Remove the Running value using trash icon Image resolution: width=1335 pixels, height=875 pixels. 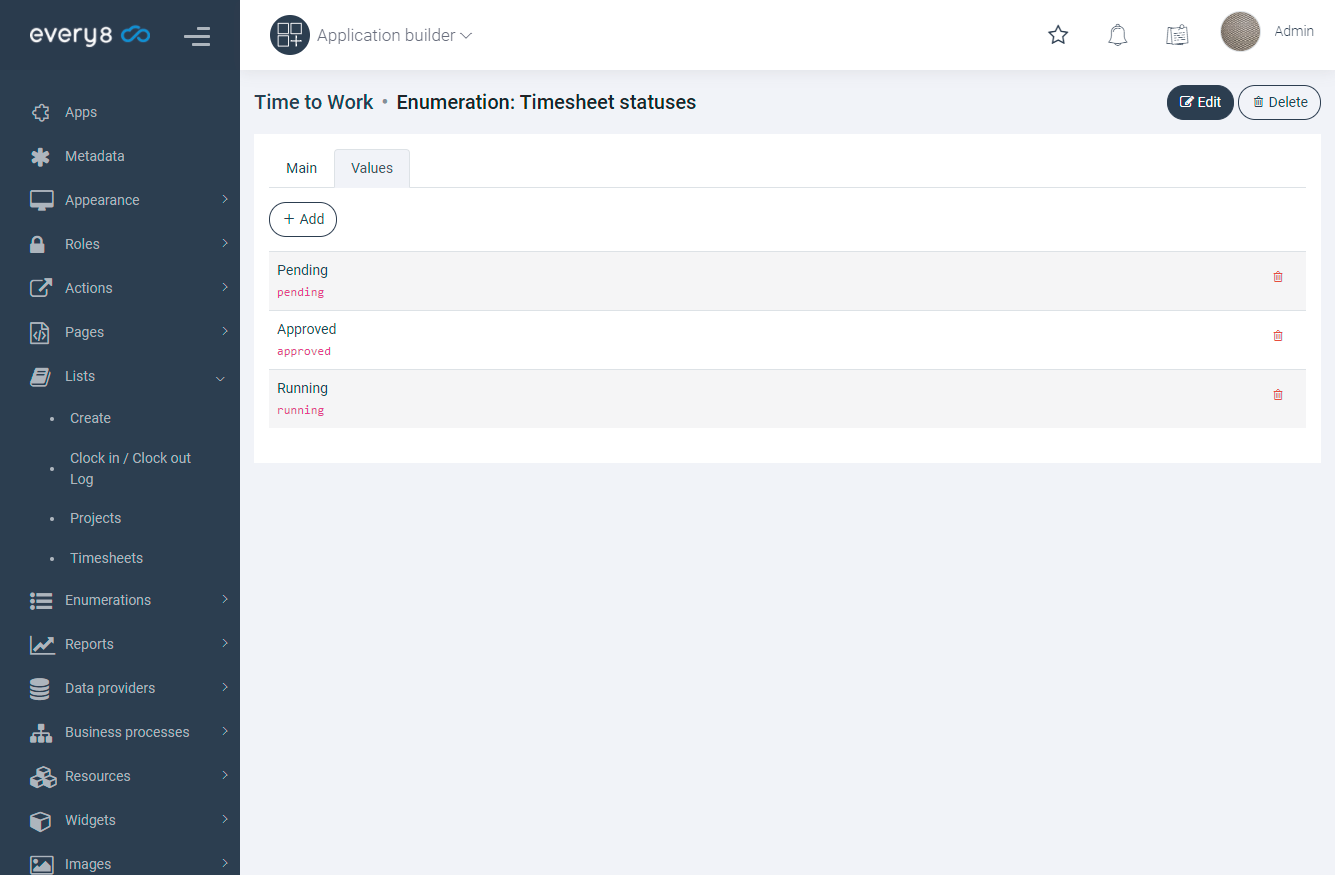(x=1277, y=395)
